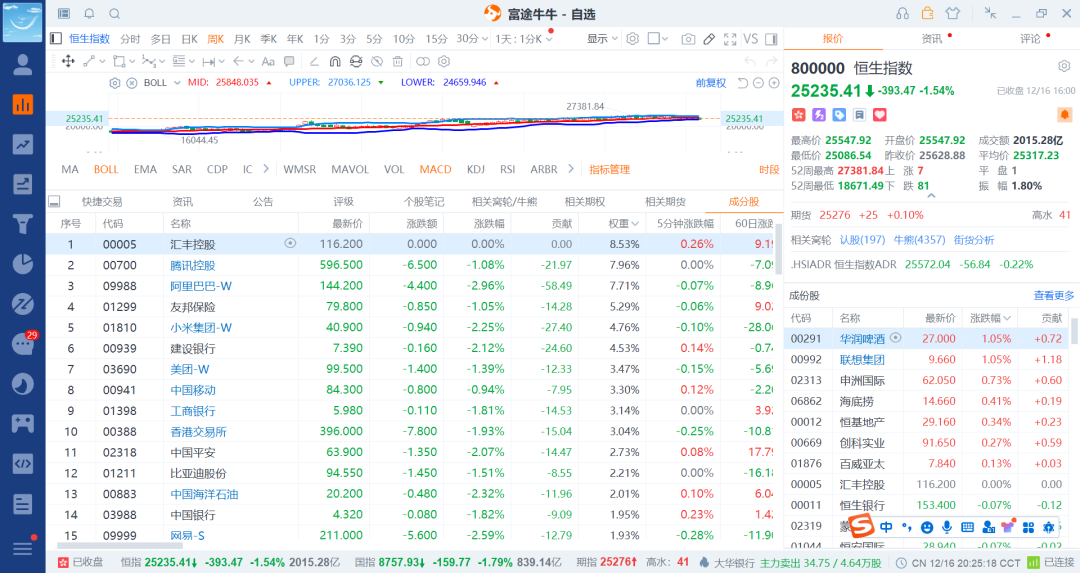Open the stock screener funnel sidebar icon
Image resolution: width=1080 pixels, height=573 pixels.
coord(23,224)
